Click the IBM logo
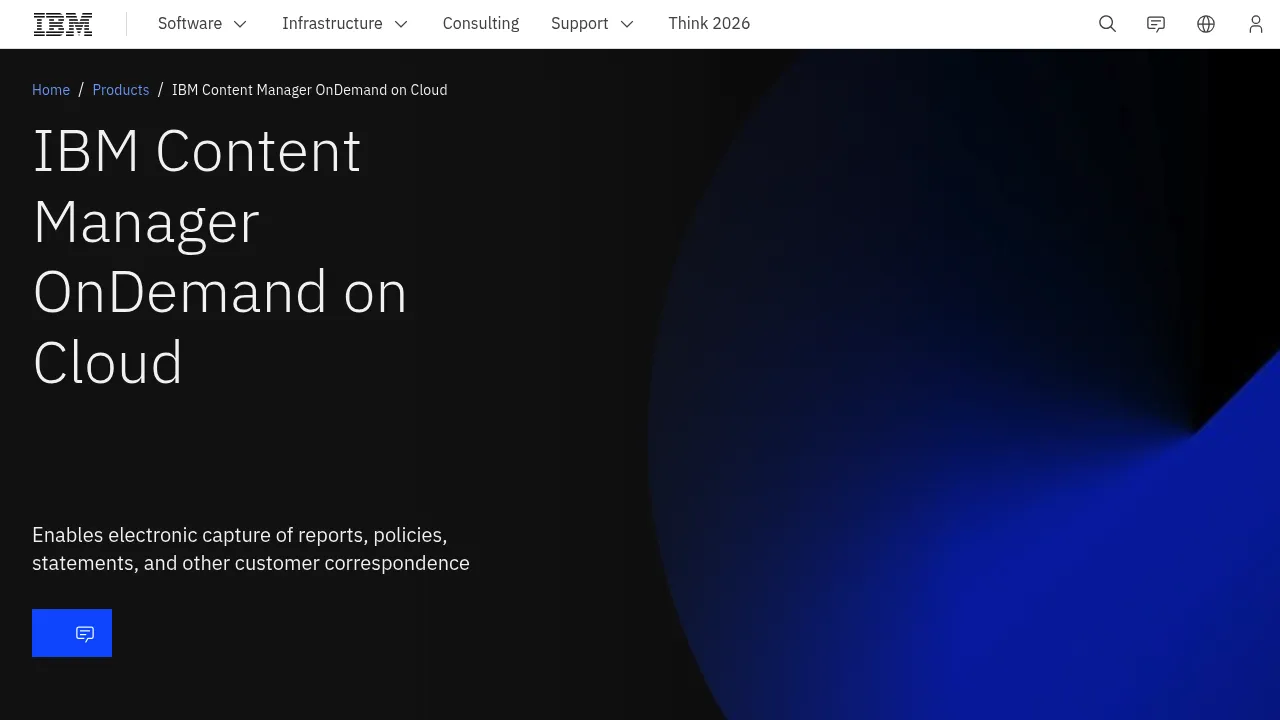Image resolution: width=1280 pixels, height=720 pixels. [63, 24]
